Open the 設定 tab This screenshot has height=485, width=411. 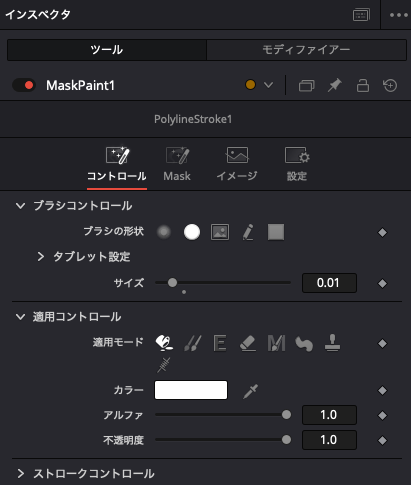click(297, 164)
